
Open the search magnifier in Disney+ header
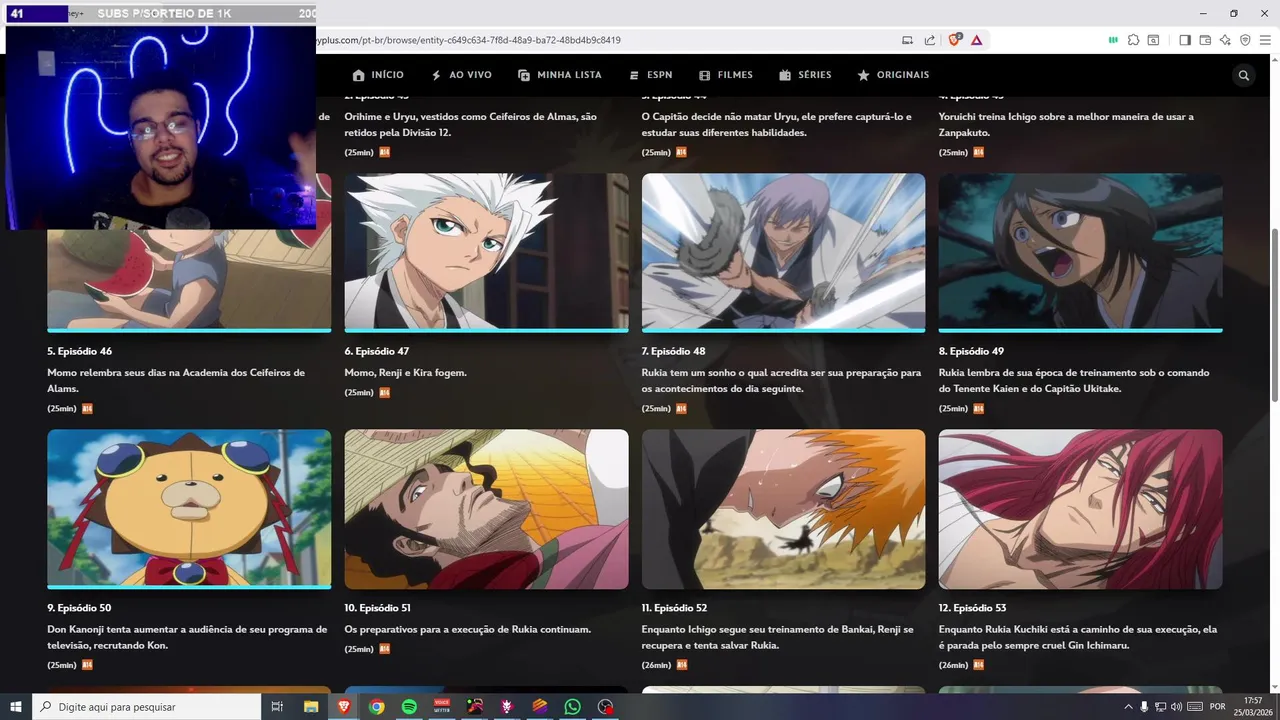(1244, 75)
